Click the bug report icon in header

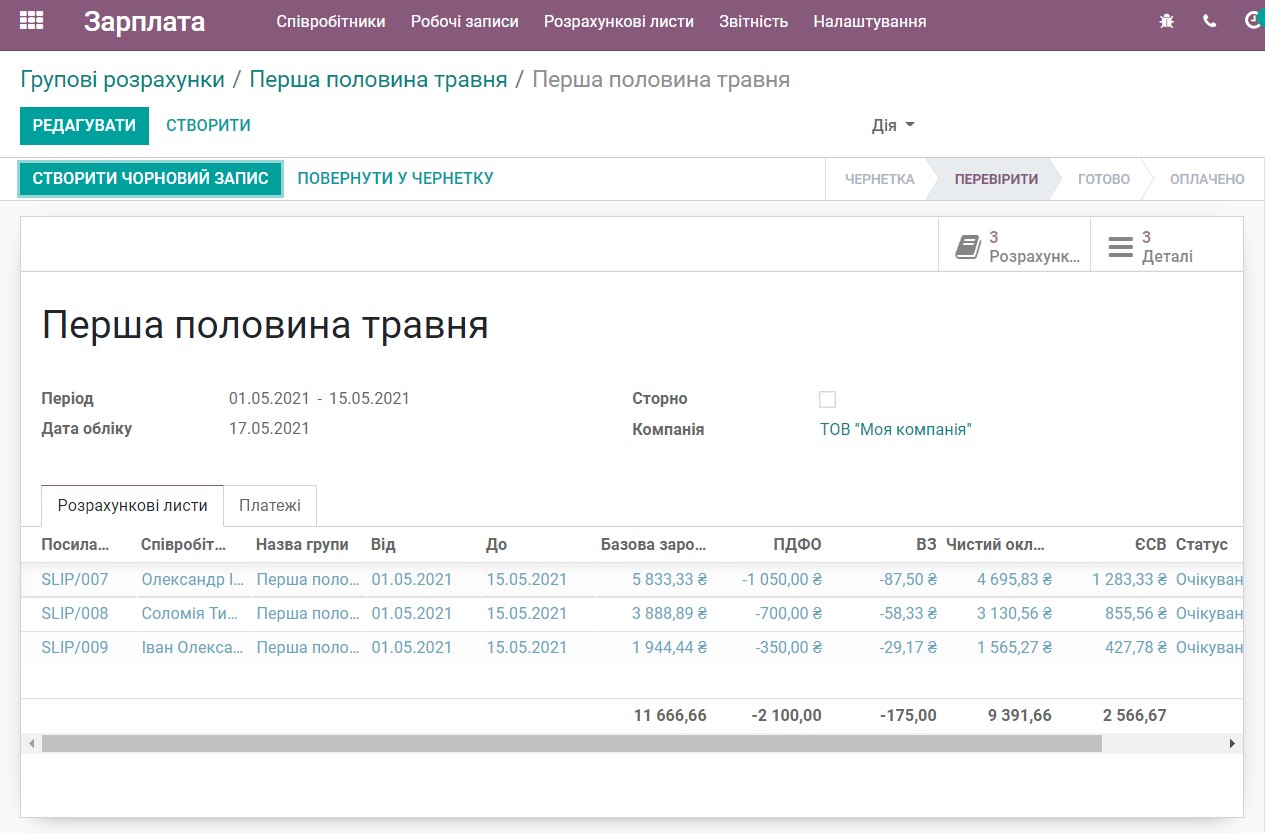1166,19
